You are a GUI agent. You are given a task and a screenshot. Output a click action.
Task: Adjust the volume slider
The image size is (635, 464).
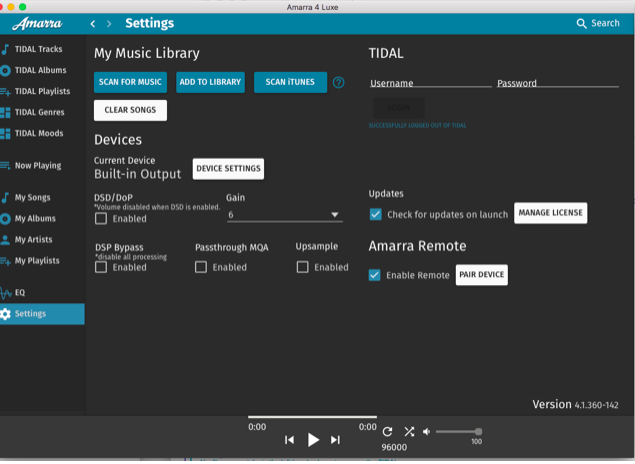[459, 431]
